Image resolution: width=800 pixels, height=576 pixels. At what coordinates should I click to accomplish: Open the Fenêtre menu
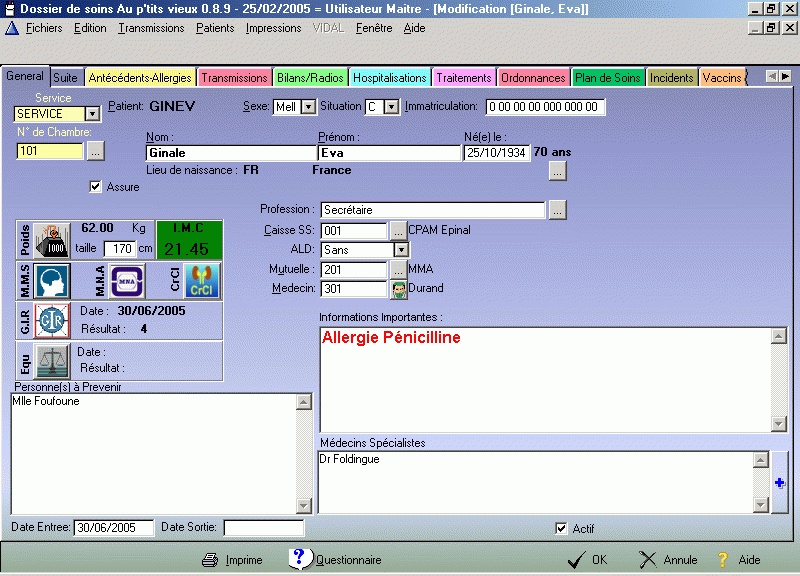point(374,28)
